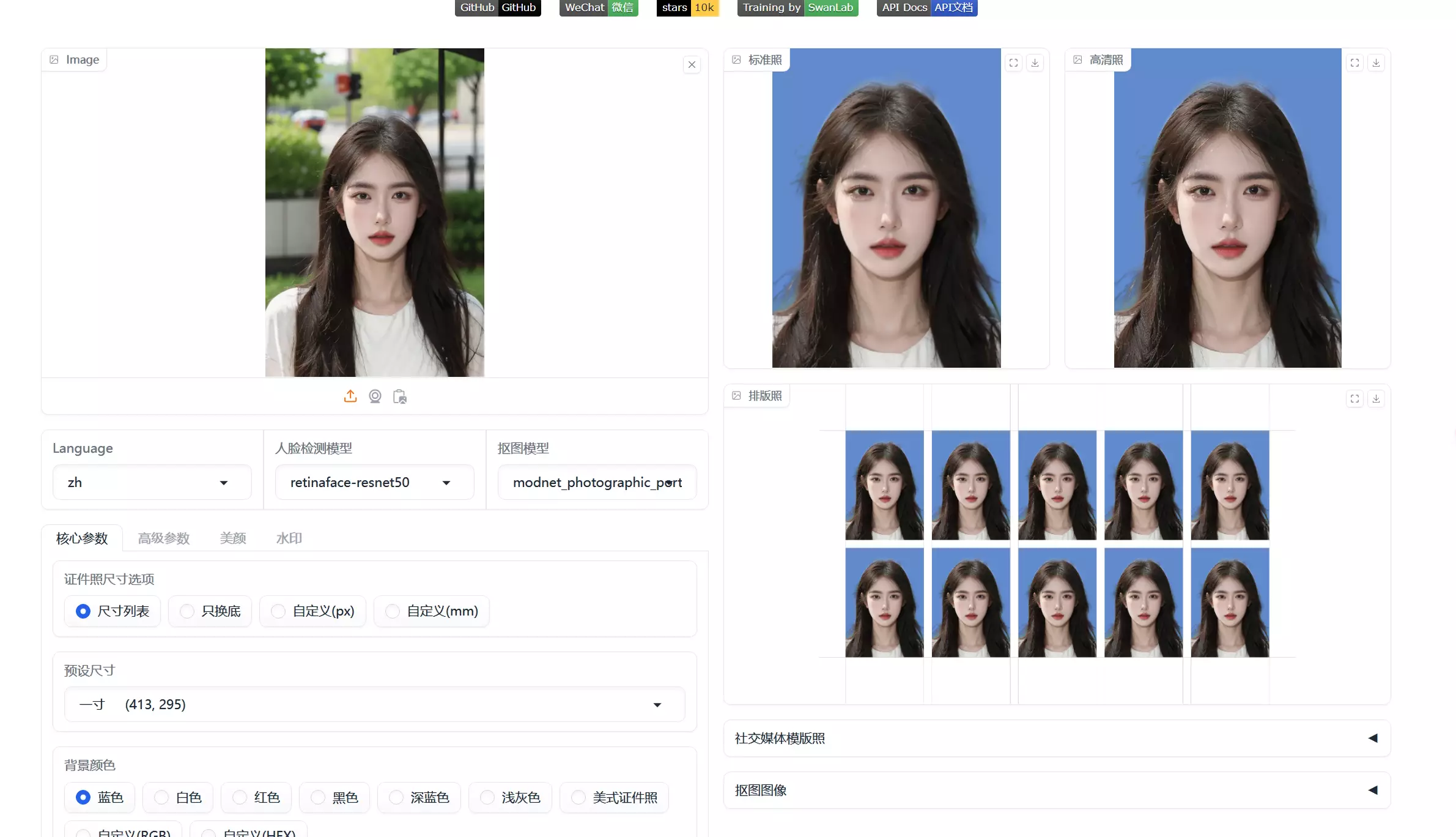Image resolution: width=1456 pixels, height=837 pixels.
Task: Download the 排版照 layout image
Action: (x=1376, y=398)
